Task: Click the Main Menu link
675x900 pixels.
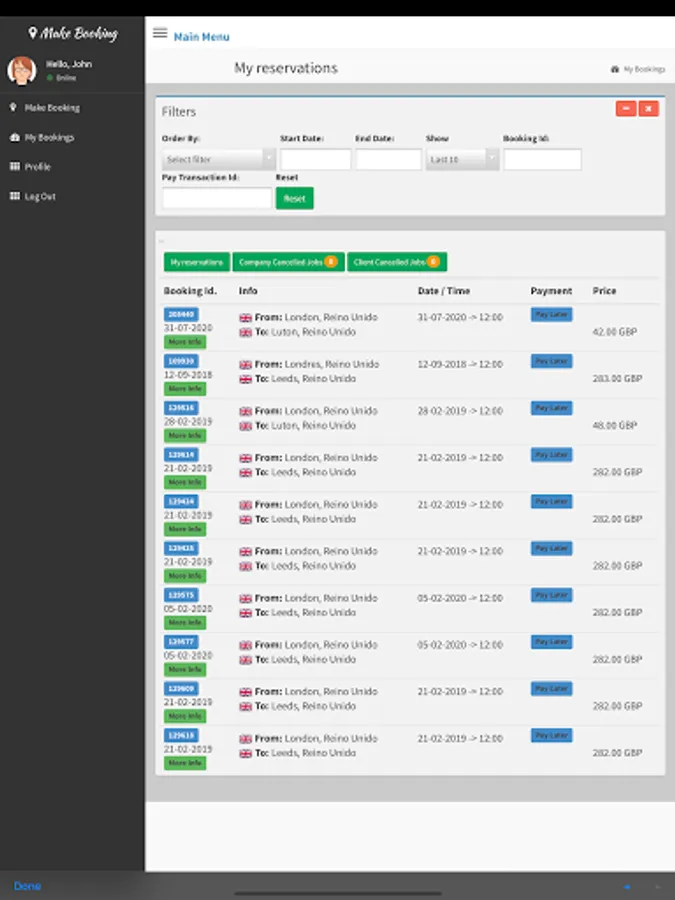Action: point(201,37)
